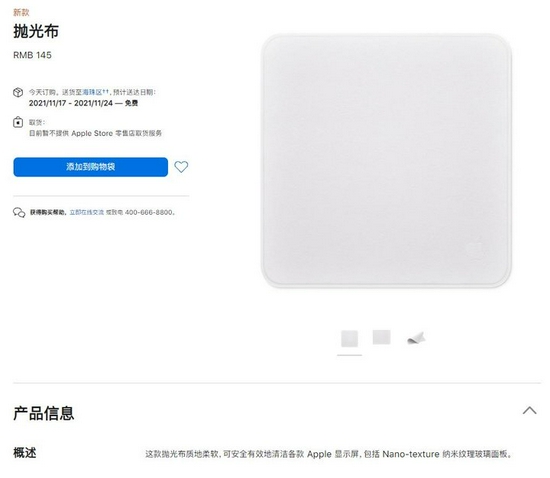Select the folded cloth thumbnail
The width and height of the screenshot is (550, 478).
point(416,338)
